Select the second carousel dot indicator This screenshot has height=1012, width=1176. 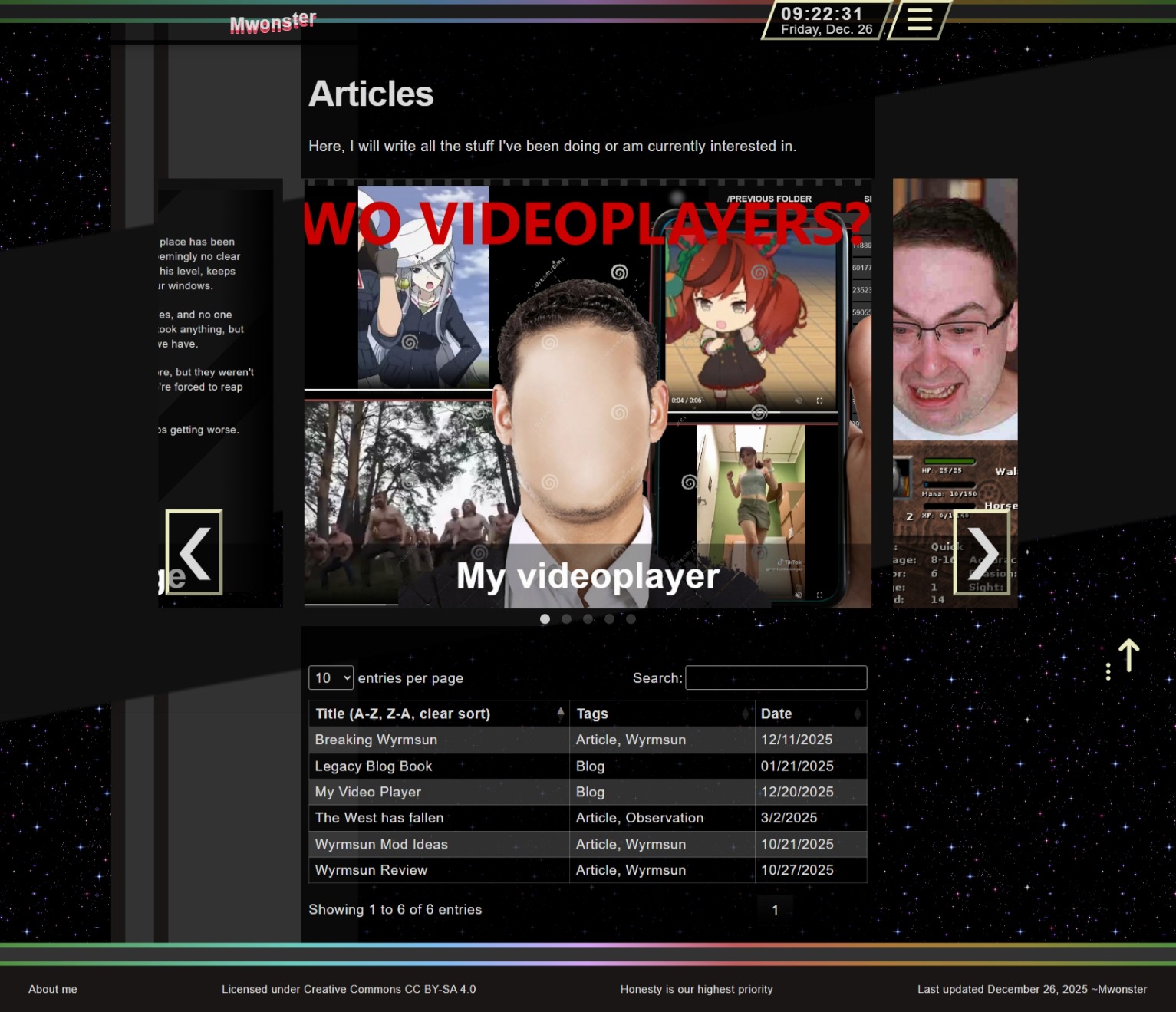point(567,618)
